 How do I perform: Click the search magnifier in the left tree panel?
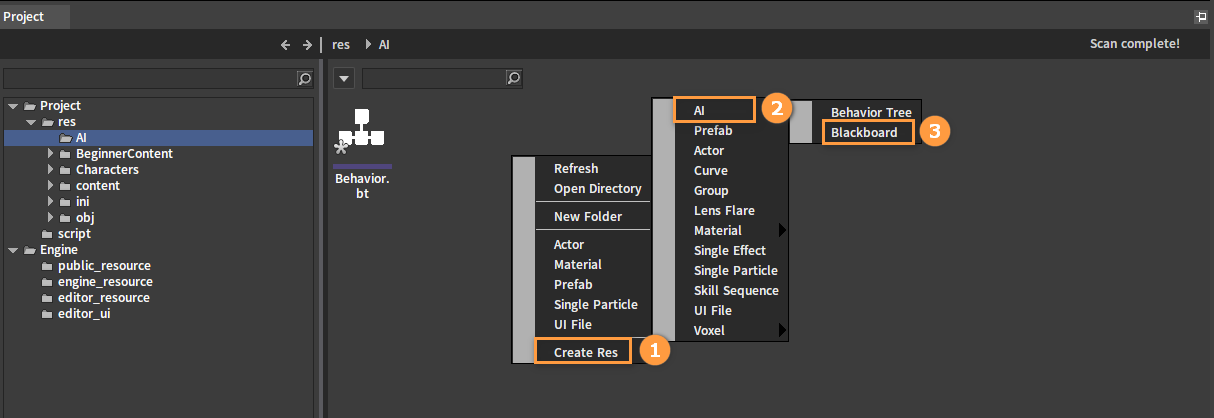point(305,78)
